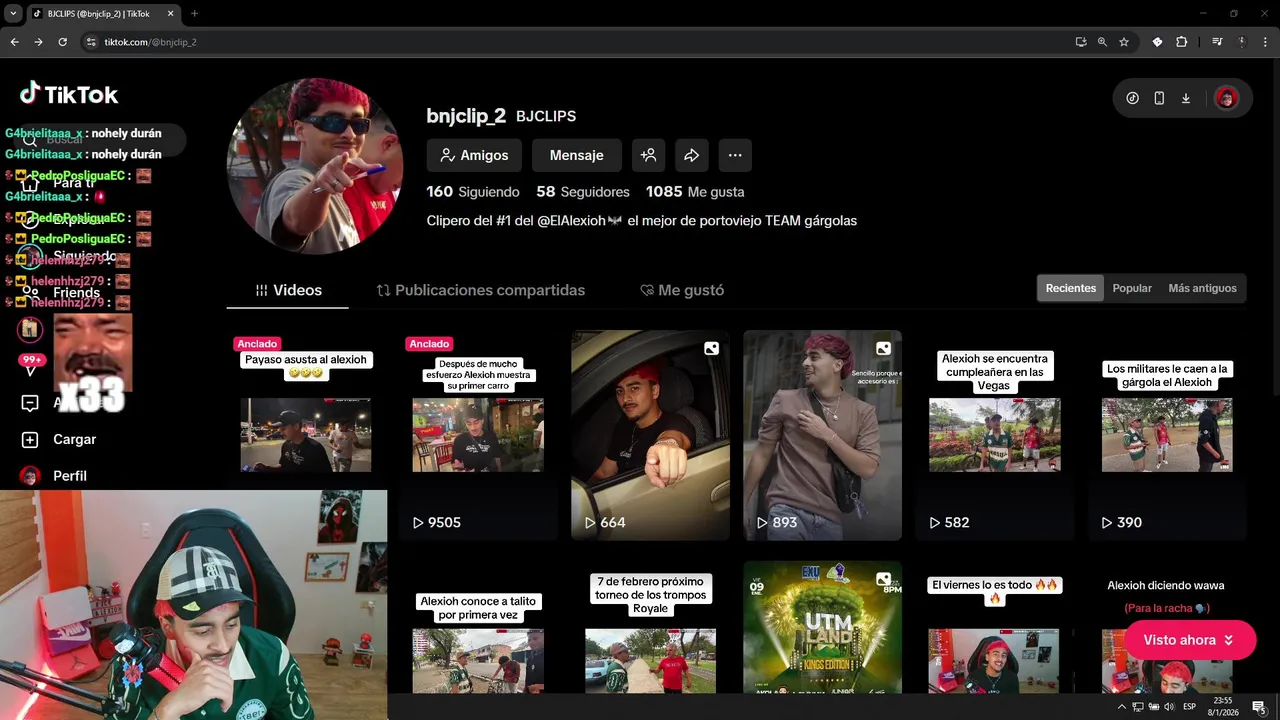Open the account avatar at top right
Screen dimensions: 1280x720
tap(1227, 98)
